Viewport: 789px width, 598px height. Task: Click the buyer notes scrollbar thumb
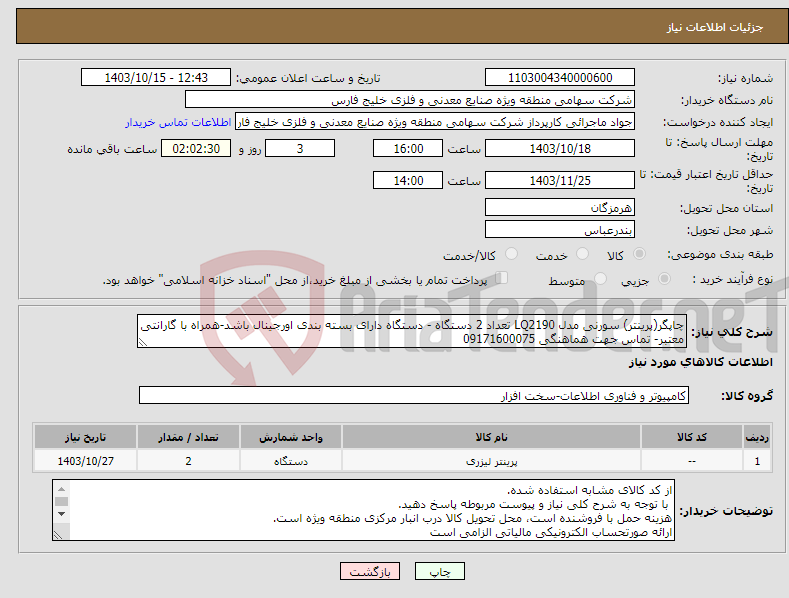point(61,501)
